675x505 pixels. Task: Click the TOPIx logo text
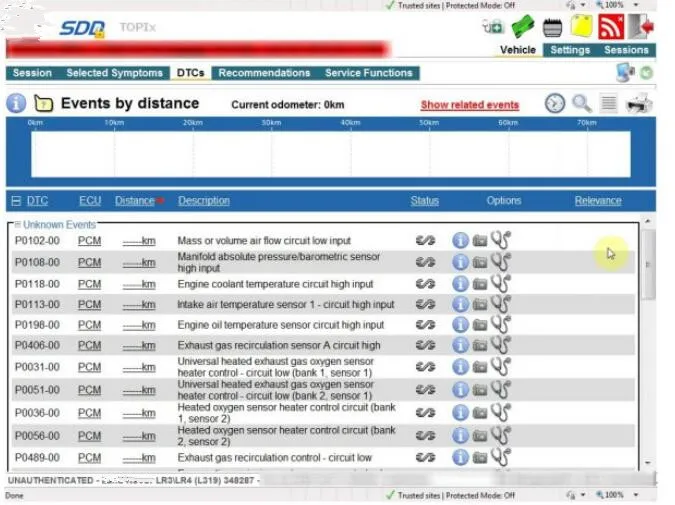pos(138,28)
